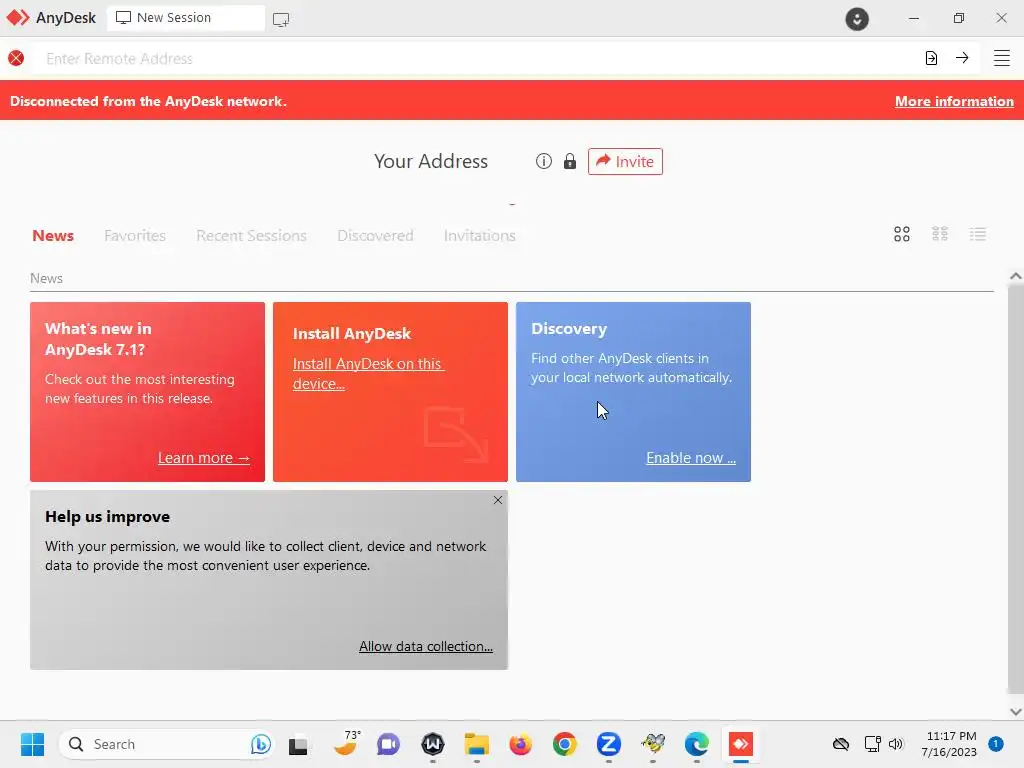Open the clock showing 11:17 PM
Viewport: 1024px width, 768px height.
(949, 744)
